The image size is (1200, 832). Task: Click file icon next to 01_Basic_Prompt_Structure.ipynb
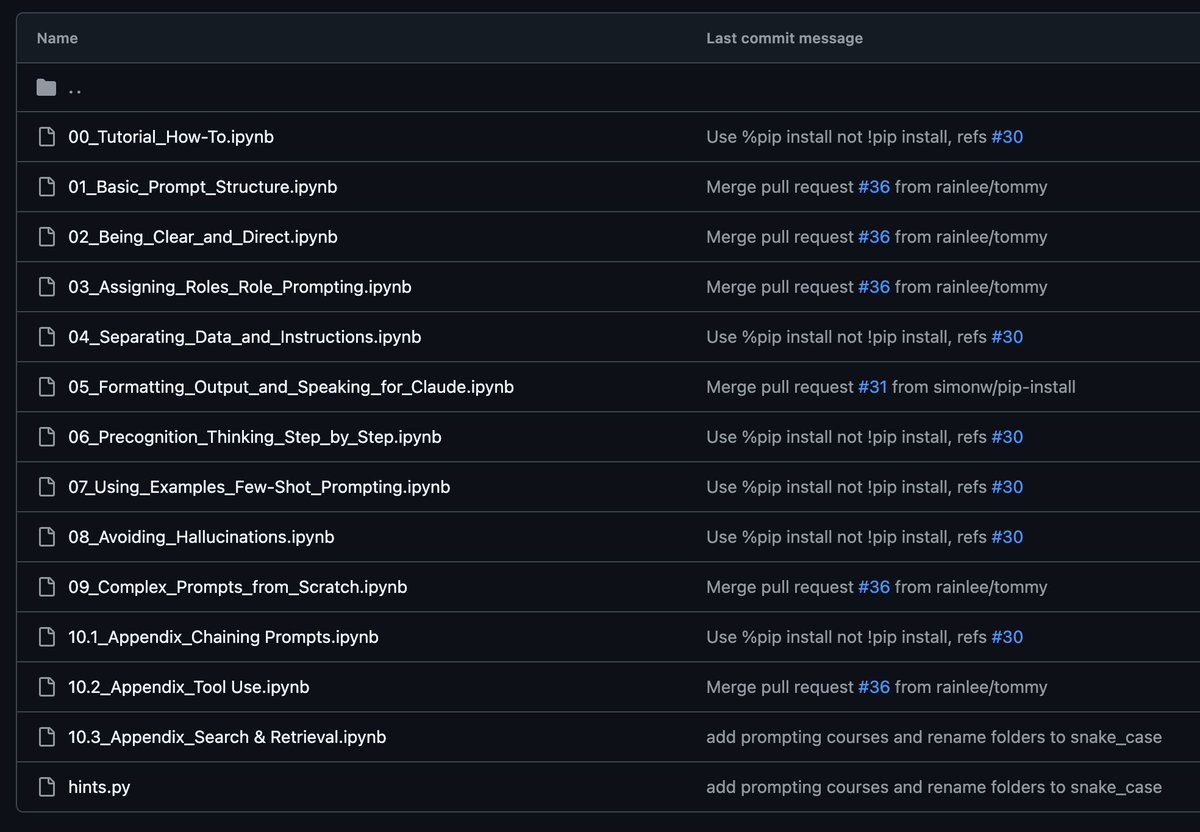46,187
